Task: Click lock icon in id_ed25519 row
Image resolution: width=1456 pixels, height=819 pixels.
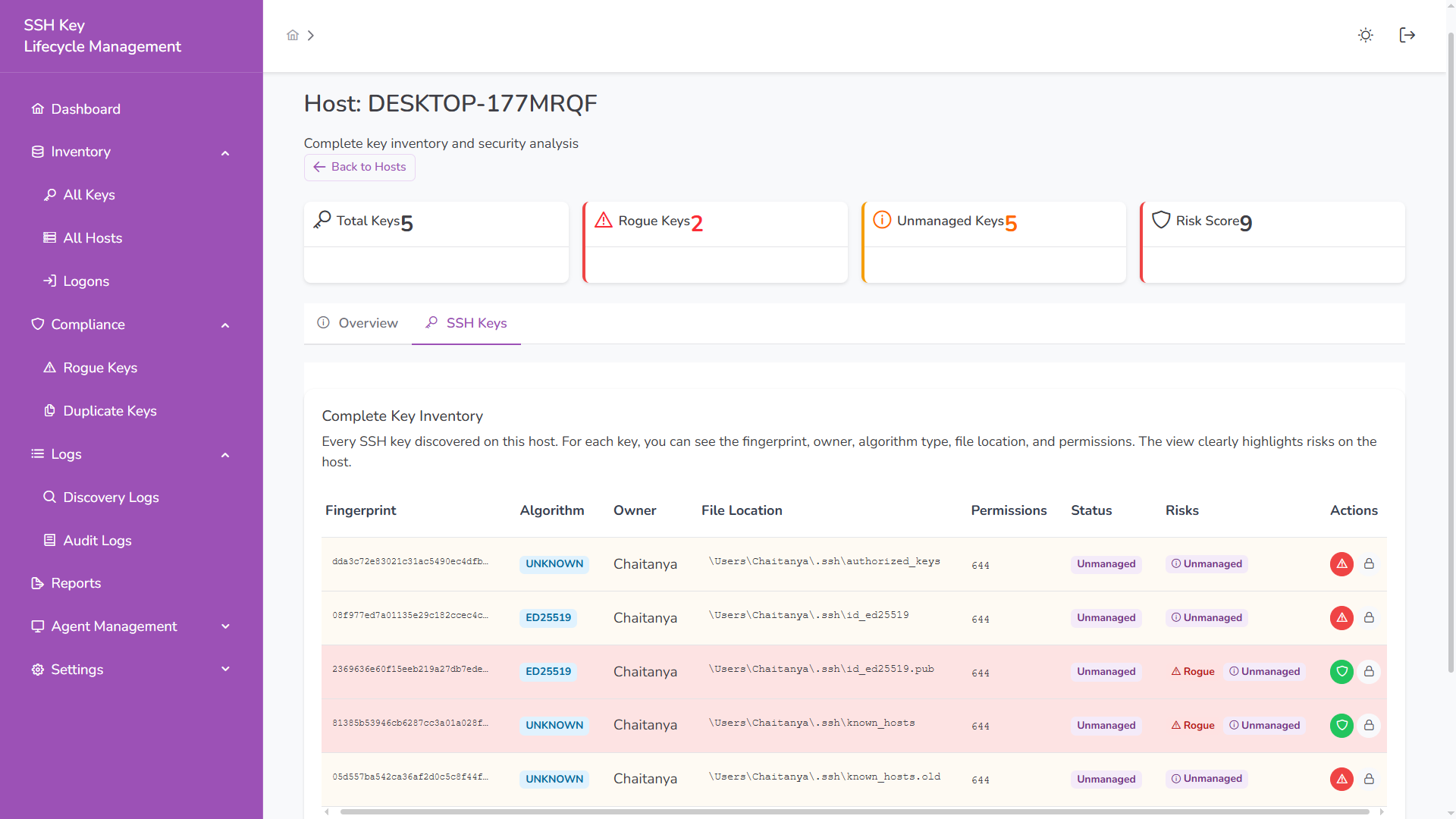Action: point(1369,618)
